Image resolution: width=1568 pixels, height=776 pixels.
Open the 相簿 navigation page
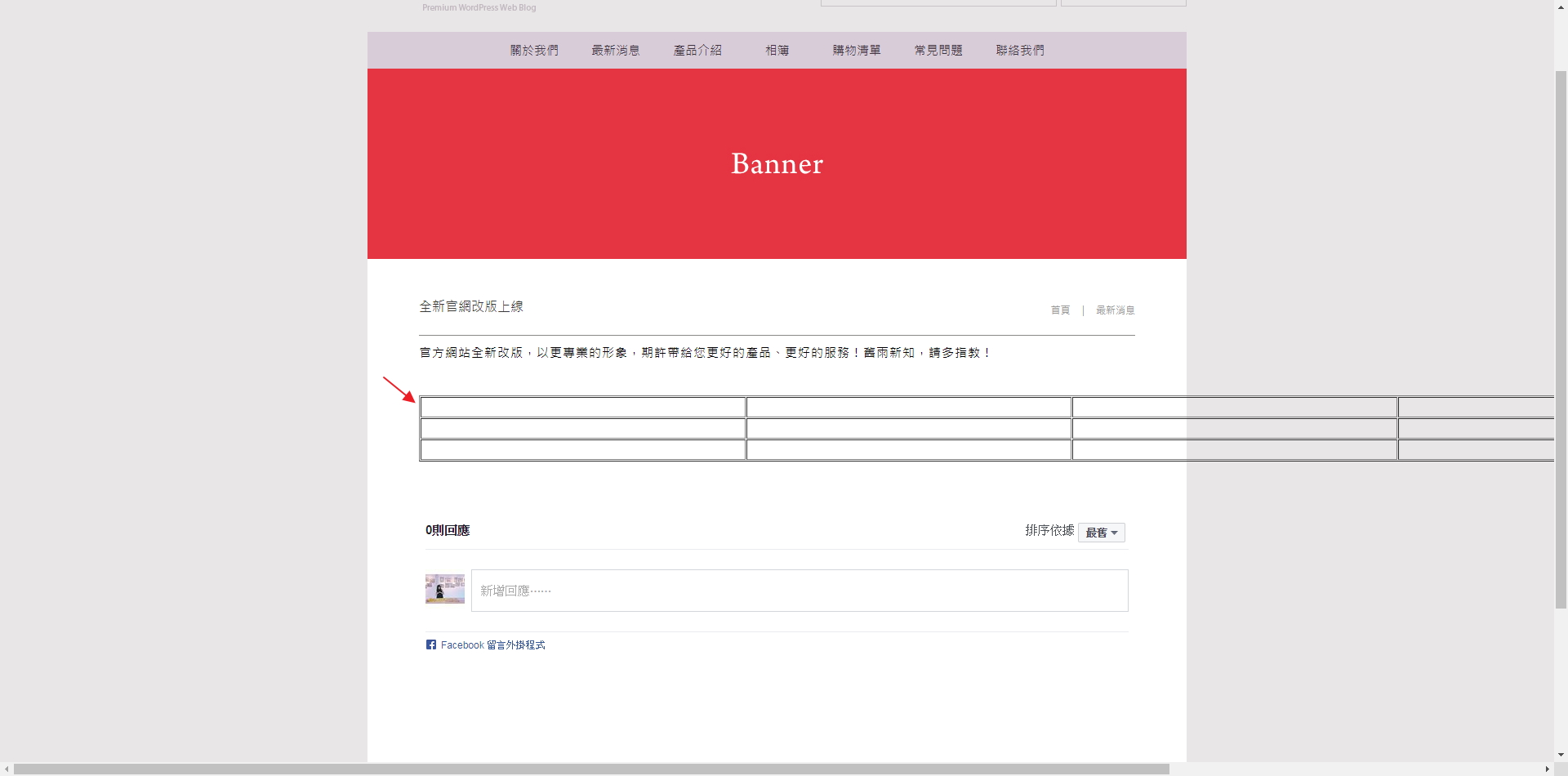pyautogui.click(x=777, y=51)
